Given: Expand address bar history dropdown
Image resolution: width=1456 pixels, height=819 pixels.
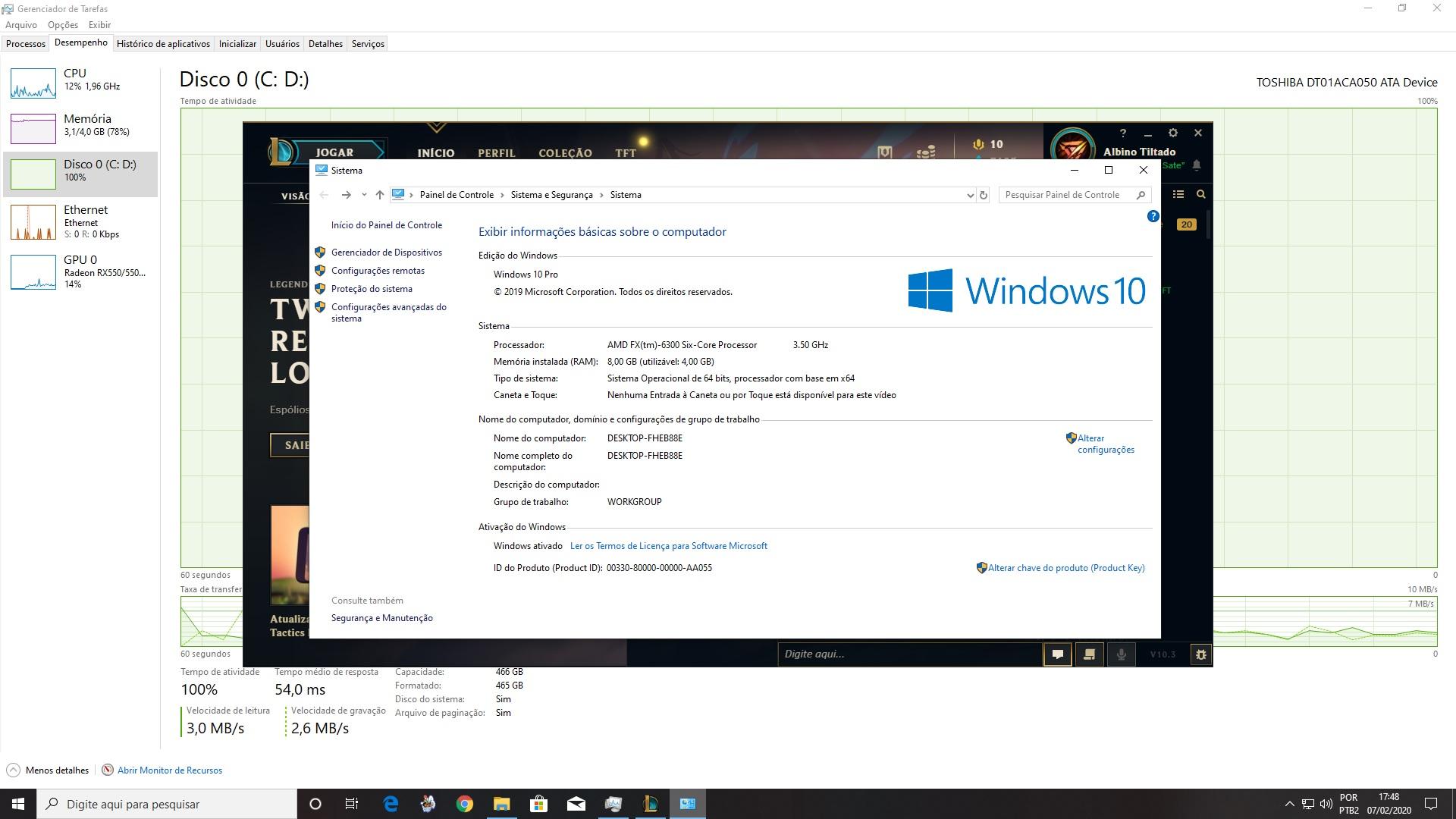Looking at the screenshot, I should 969,195.
